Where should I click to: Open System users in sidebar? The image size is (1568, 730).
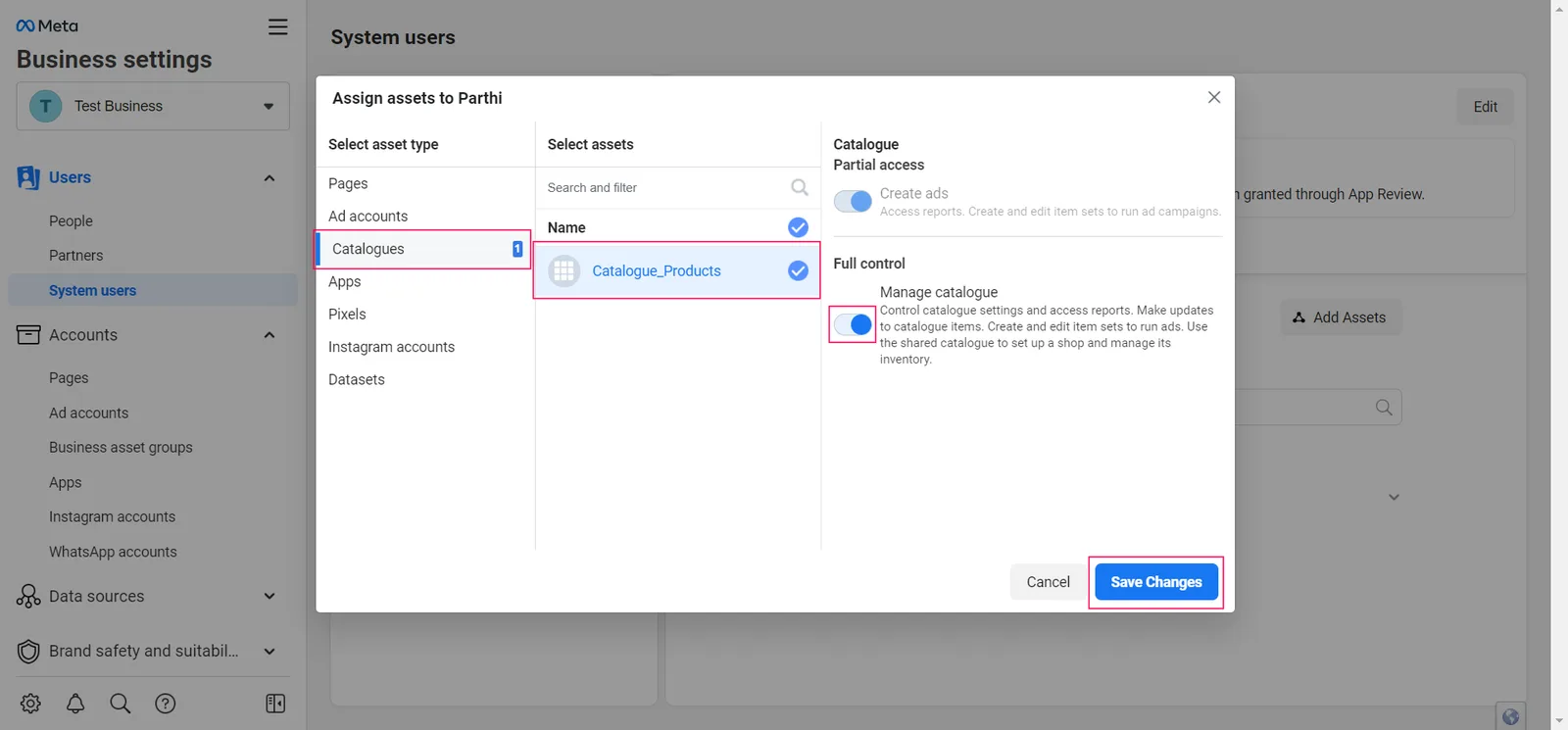pyautogui.click(x=153, y=290)
